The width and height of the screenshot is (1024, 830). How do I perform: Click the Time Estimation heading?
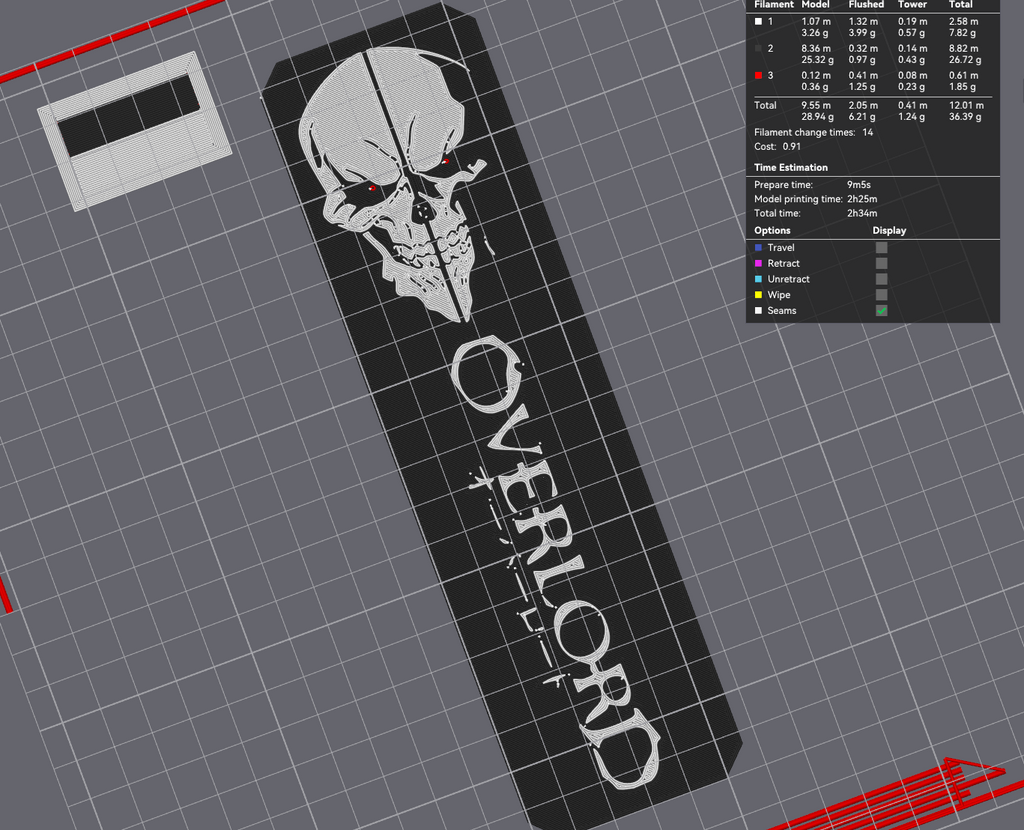[x=790, y=167]
